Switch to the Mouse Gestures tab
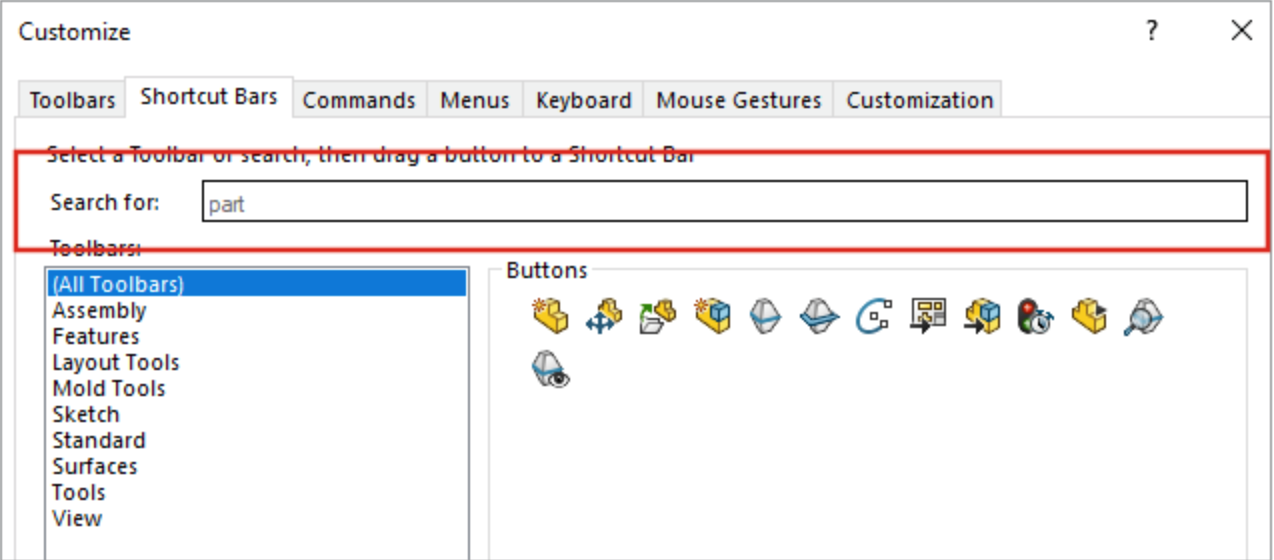 click(739, 100)
